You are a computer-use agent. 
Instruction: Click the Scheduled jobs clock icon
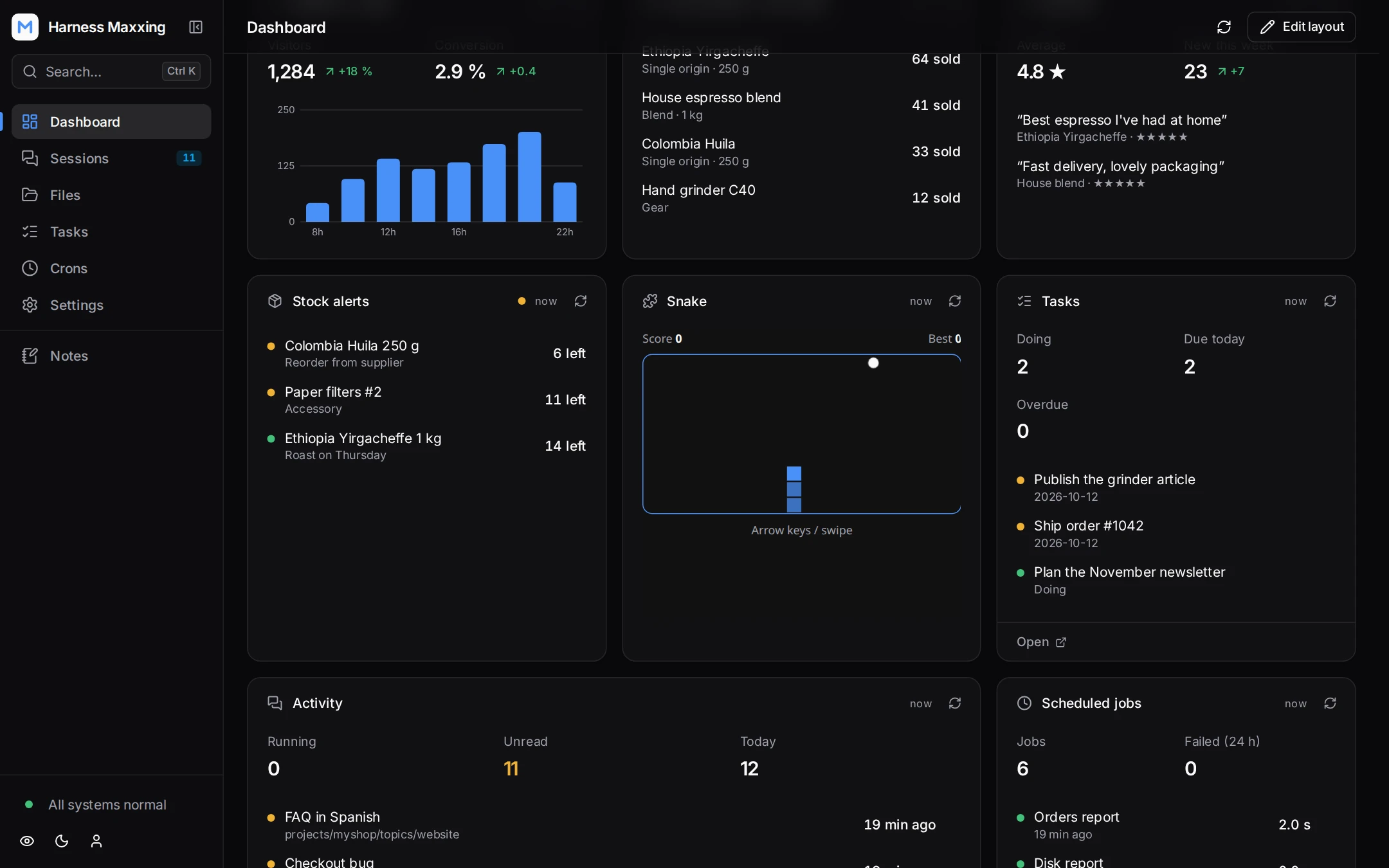pos(1024,703)
